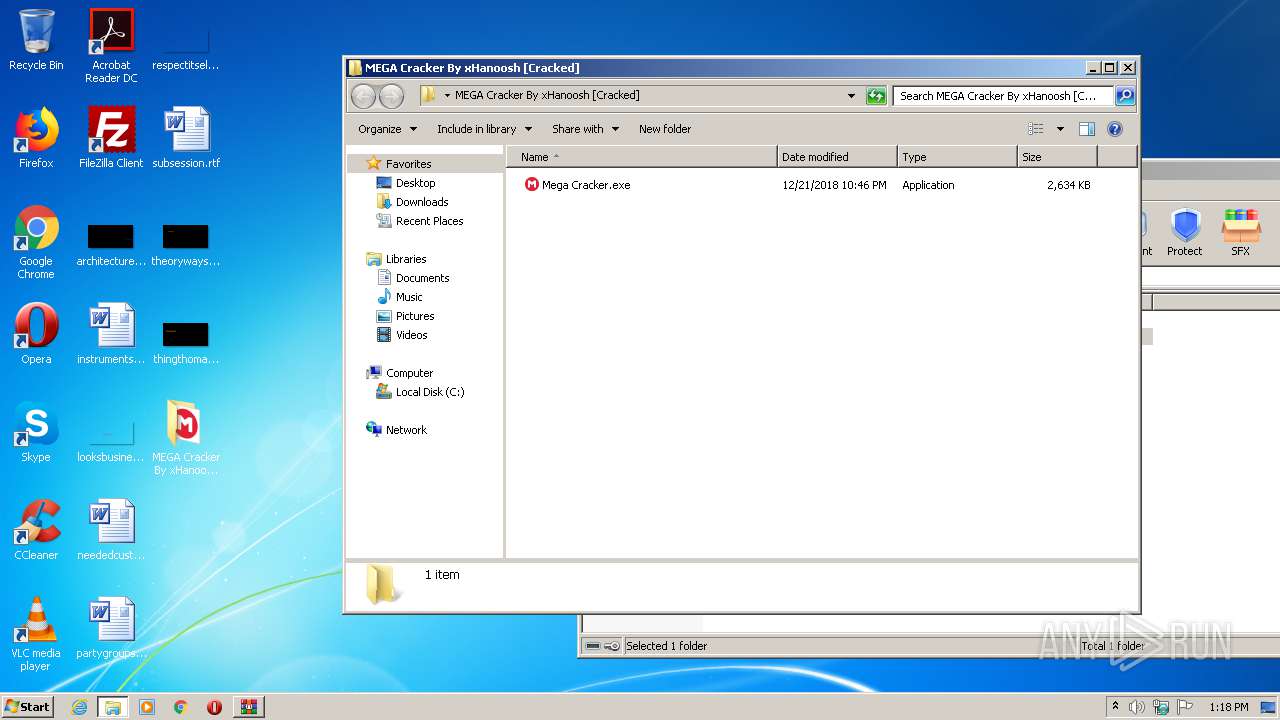Click the address bar path text

tap(547, 96)
